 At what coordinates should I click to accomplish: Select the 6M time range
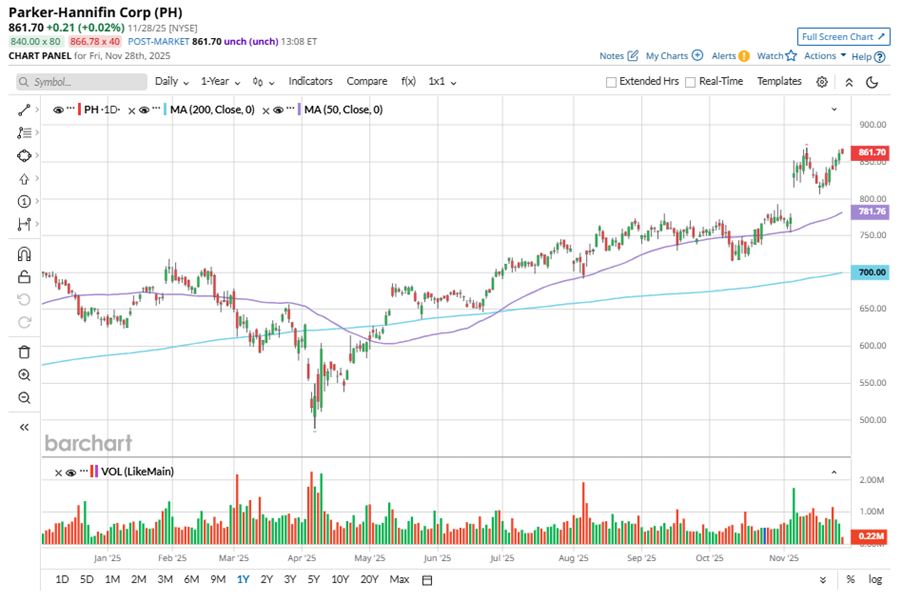pyautogui.click(x=191, y=580)
